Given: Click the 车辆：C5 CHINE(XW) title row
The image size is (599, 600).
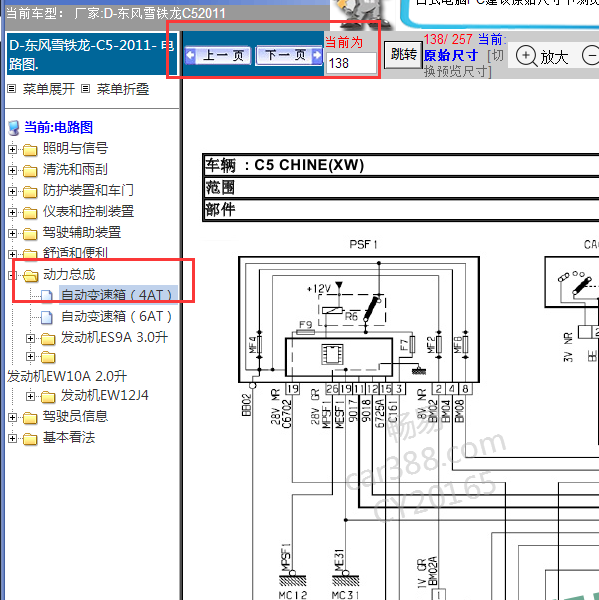Looking at the screenshot, I should pyautogui.click(x=400, y=165).
